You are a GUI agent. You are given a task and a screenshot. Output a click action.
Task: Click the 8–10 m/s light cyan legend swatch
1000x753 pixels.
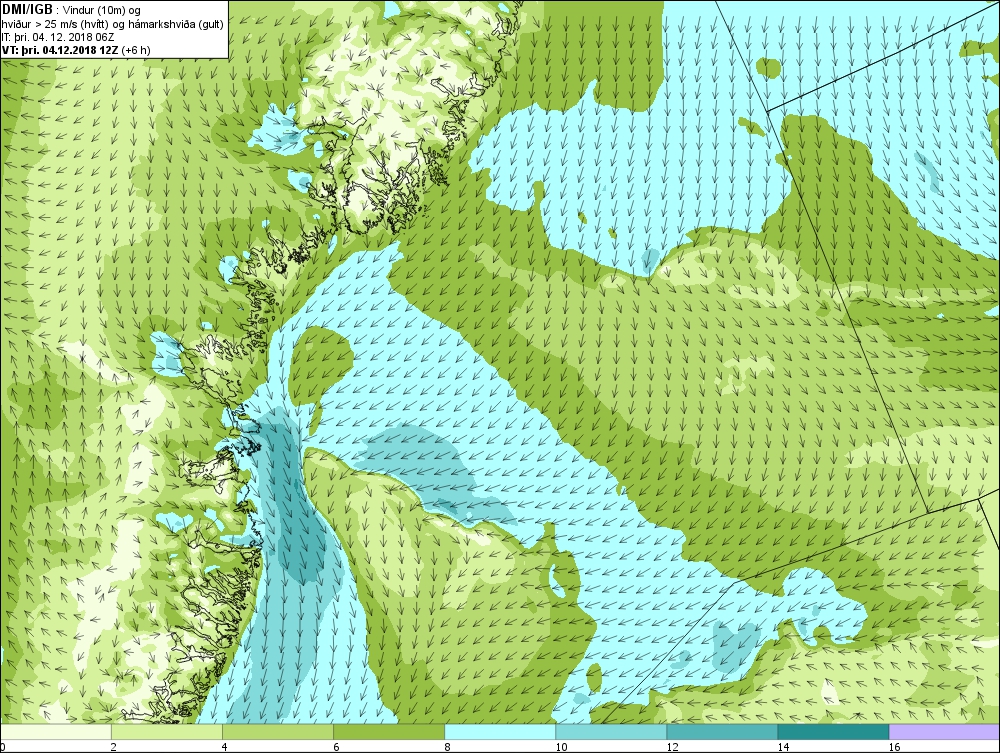click(500, 732)
